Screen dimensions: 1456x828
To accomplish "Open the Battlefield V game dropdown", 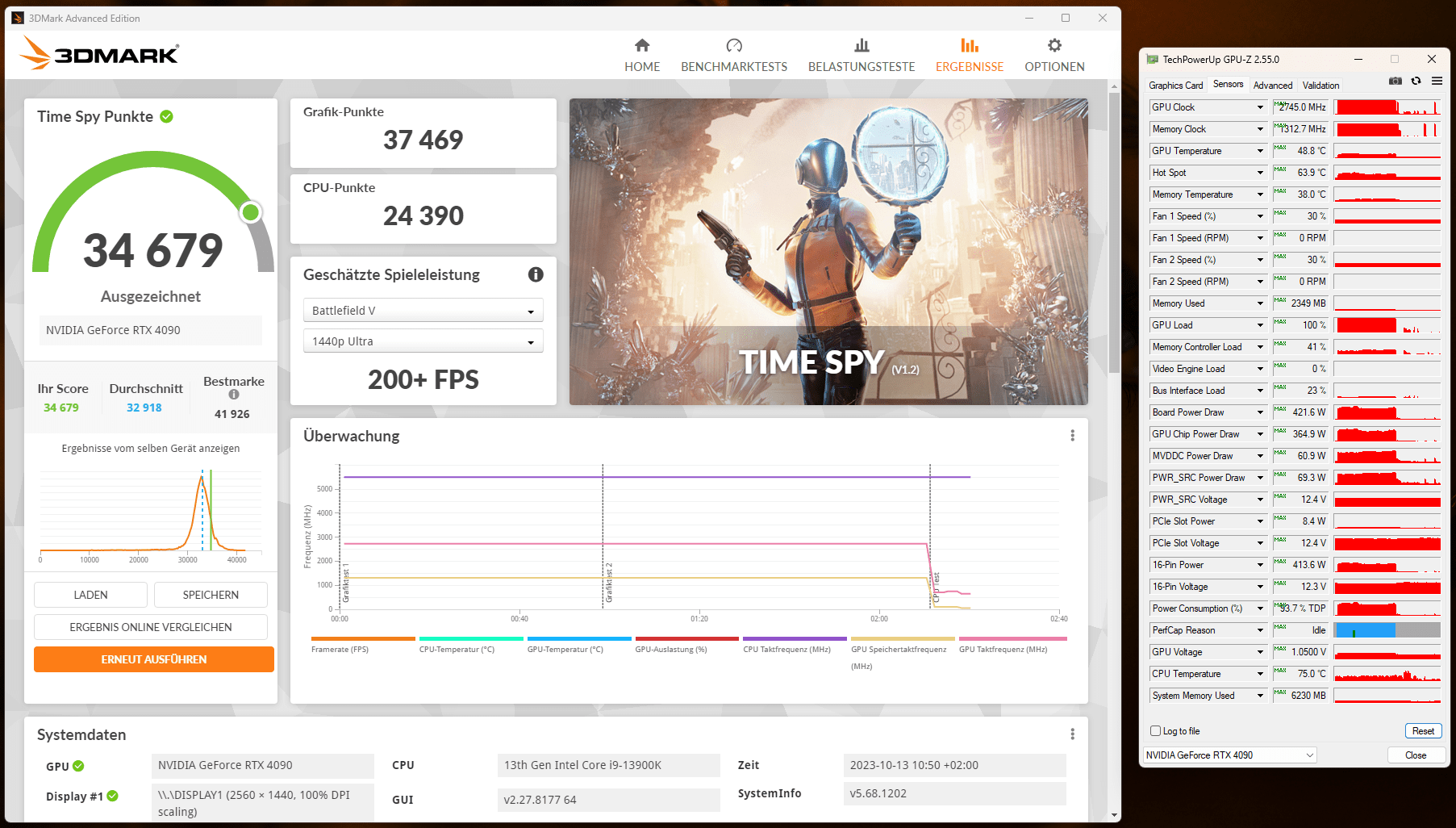I will [423, 311].
